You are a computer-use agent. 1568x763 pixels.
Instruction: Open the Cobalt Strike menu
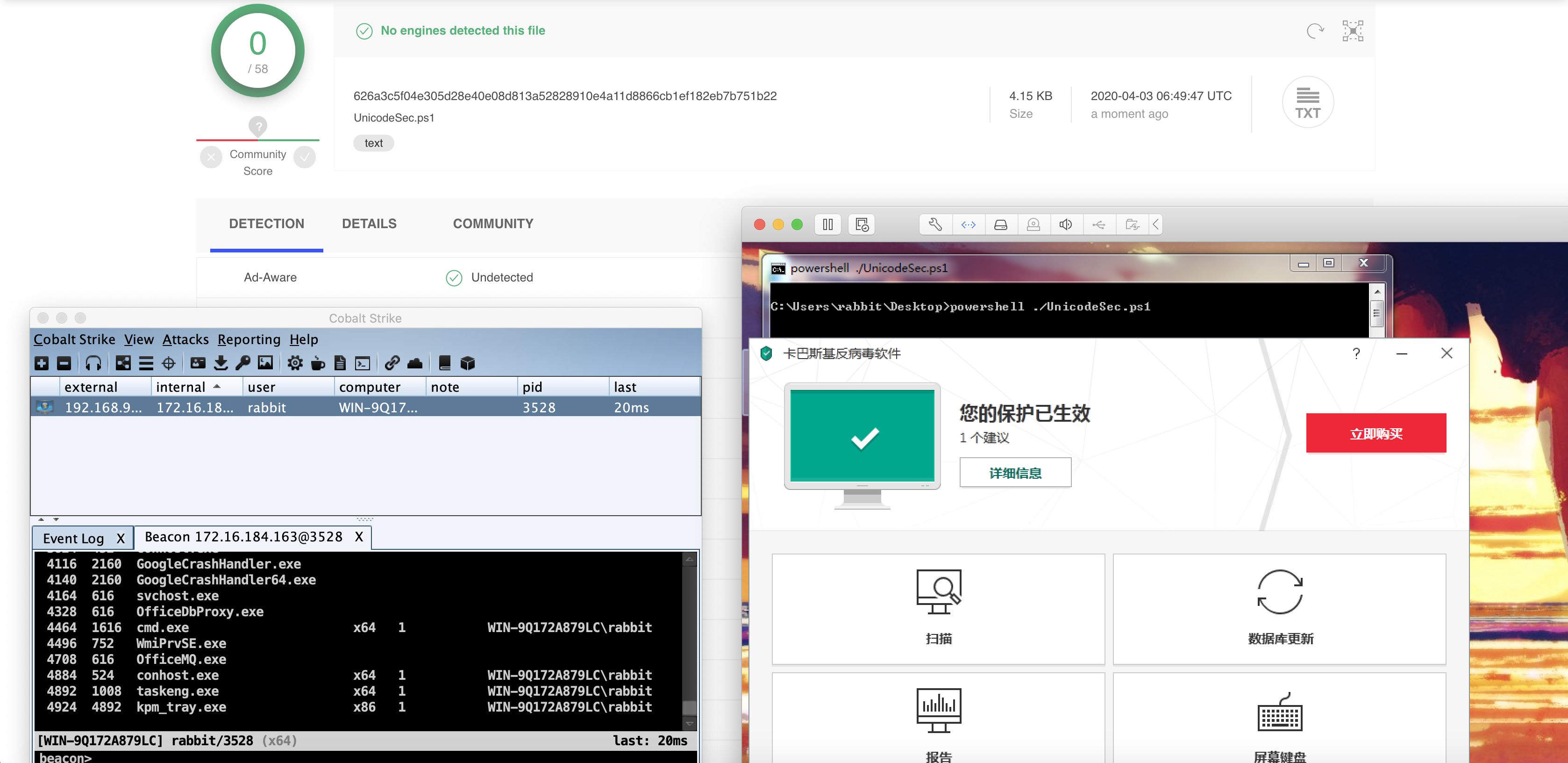click(74, 340)
